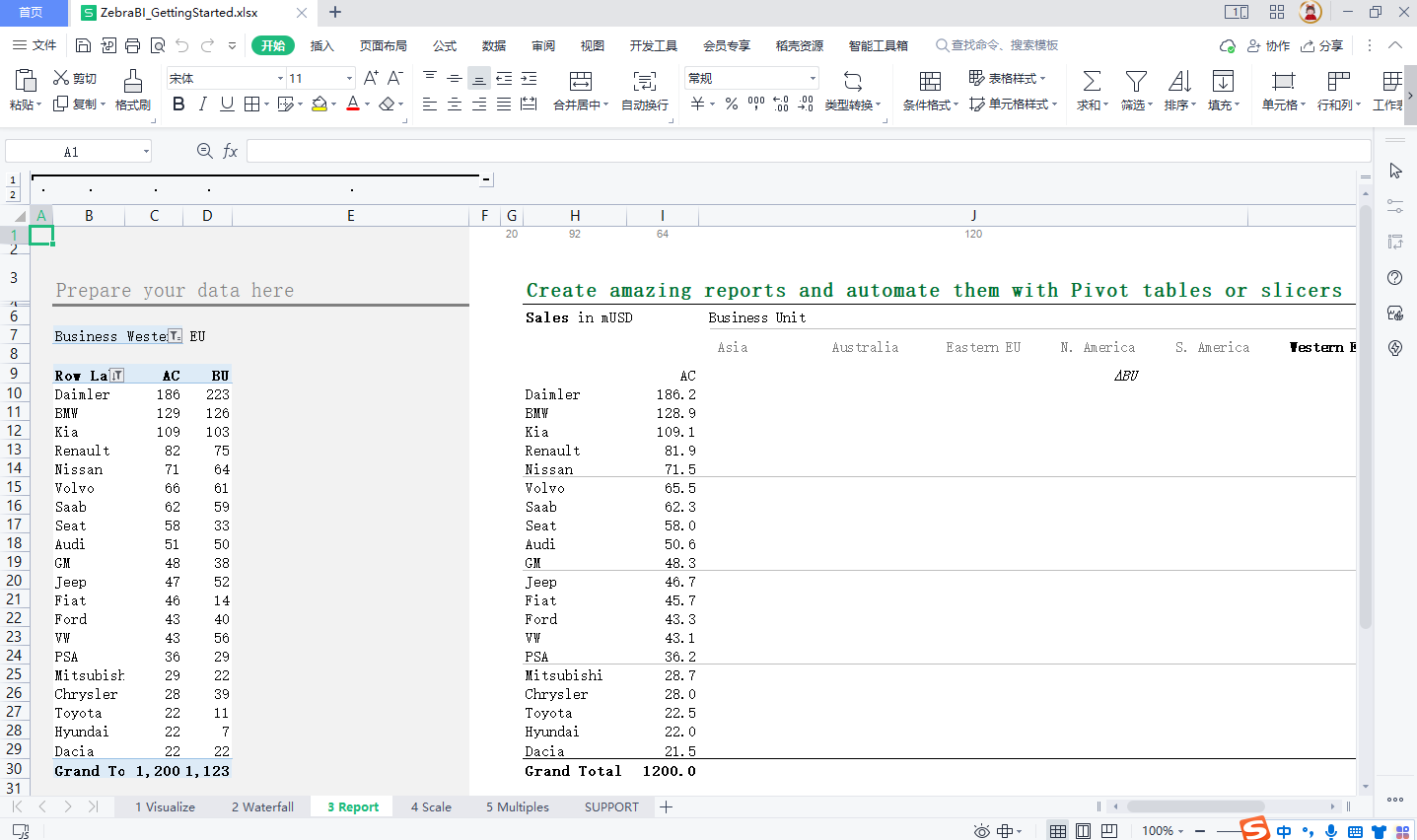Switch to the 1 Visualize sheet tab
This screenshot has height=840, width=1417.
[166, 806]
